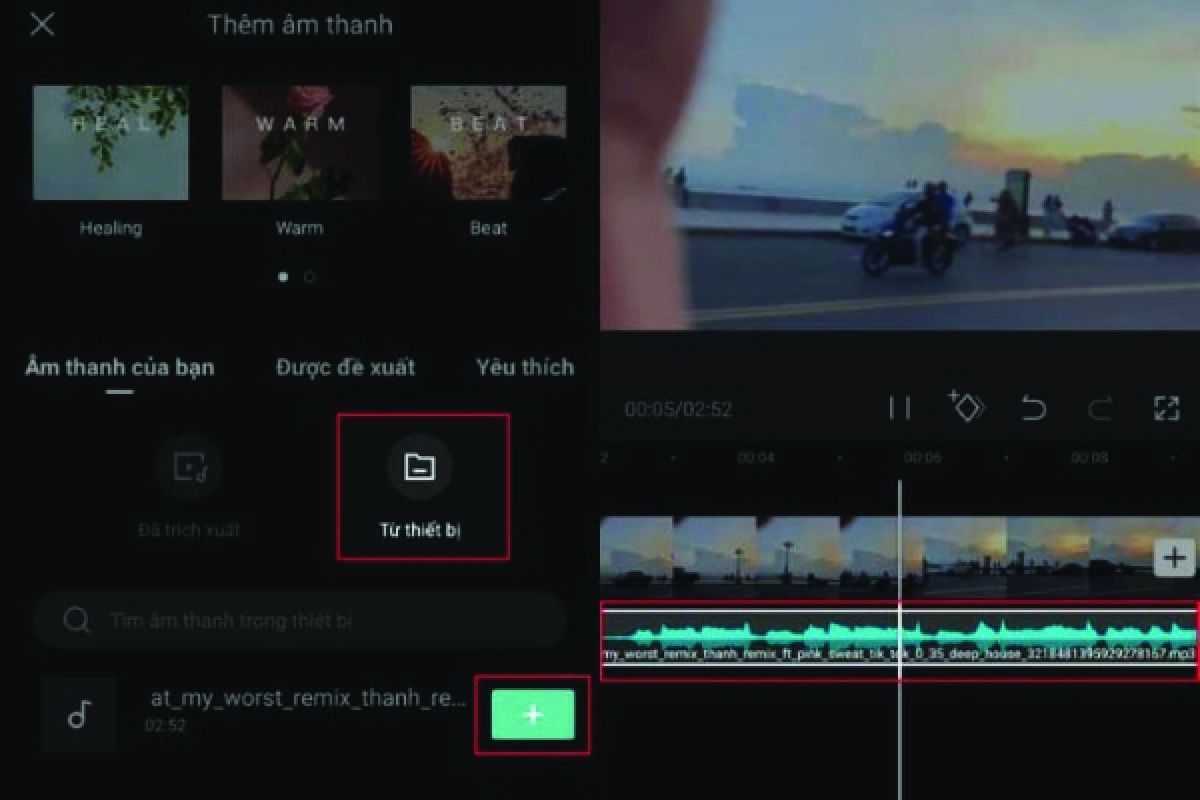Pause video playback in the preview
Screen dimensions: 1200x800
point(899,408)
